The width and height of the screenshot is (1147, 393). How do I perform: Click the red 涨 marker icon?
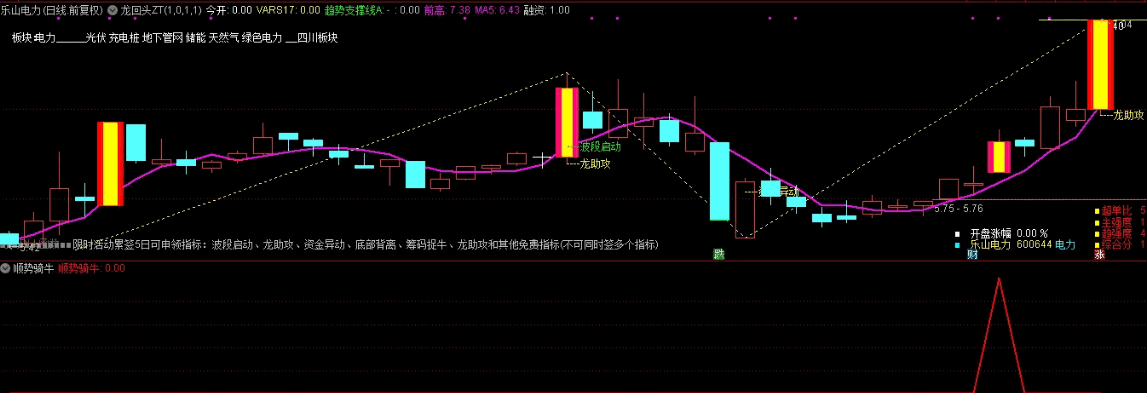tap(1099, 255)
